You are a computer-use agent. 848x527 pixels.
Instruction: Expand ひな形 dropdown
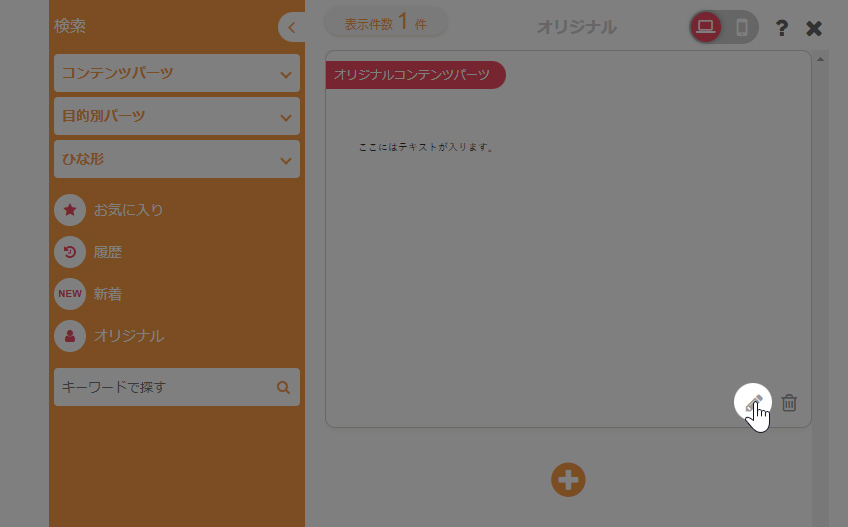pos(177,159)
